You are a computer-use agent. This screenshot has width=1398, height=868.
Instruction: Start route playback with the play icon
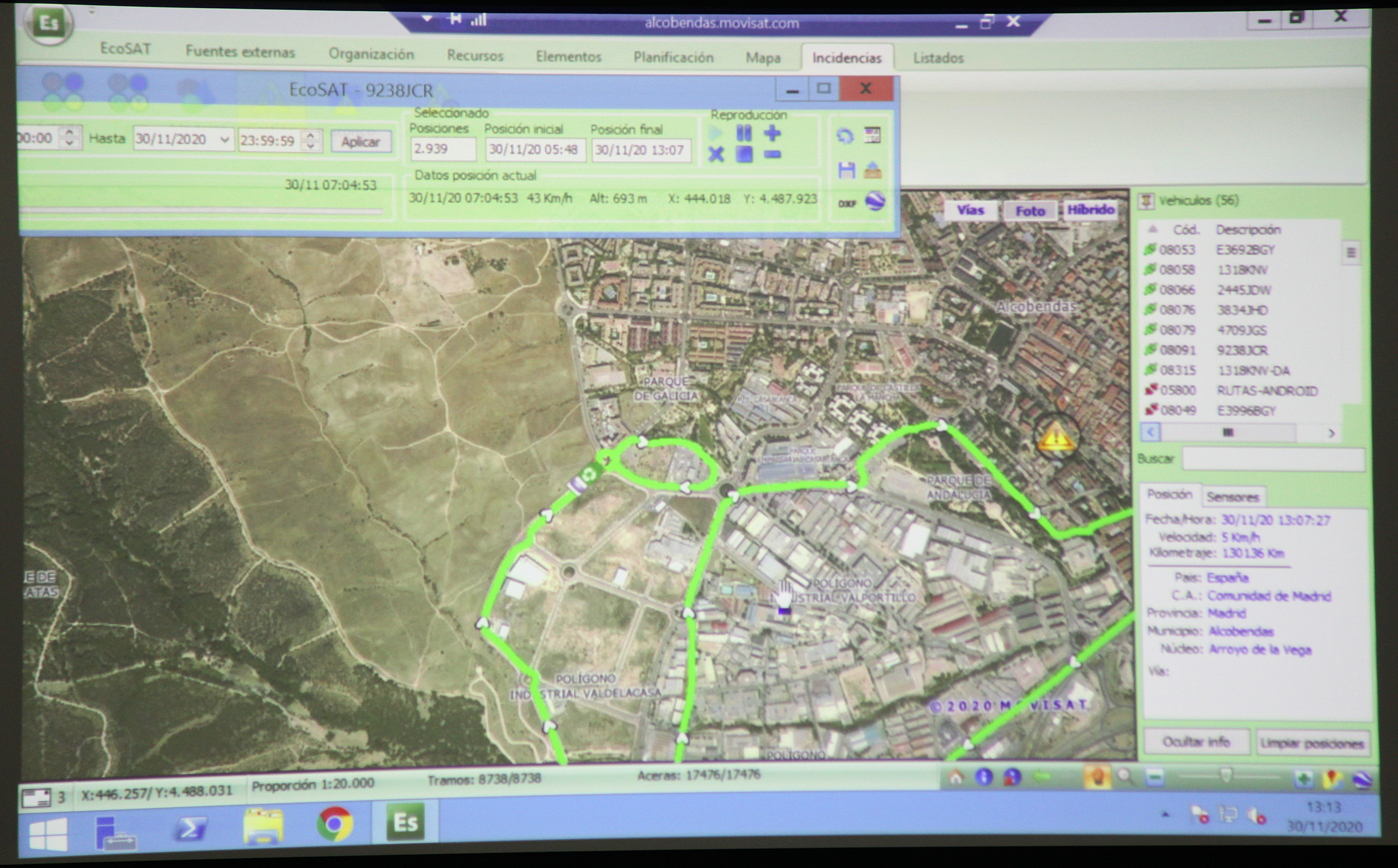(716, 133)
